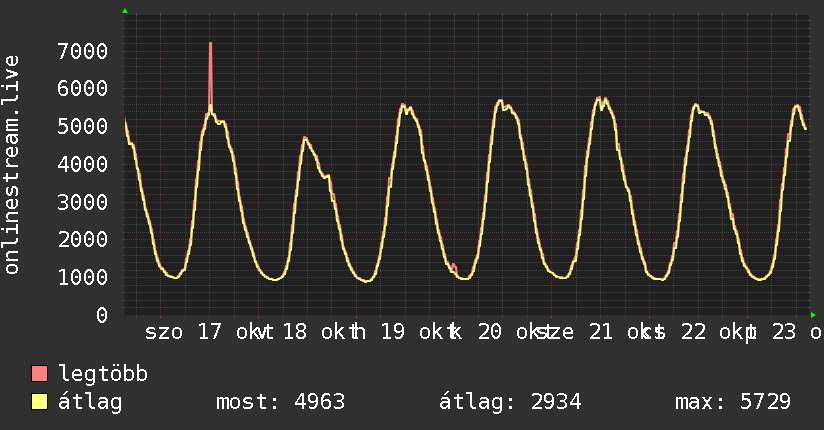The height and width of the screenshot is (430, 824).
Task: Click the 'max: 5729' statistic
Action: [733, 402]
